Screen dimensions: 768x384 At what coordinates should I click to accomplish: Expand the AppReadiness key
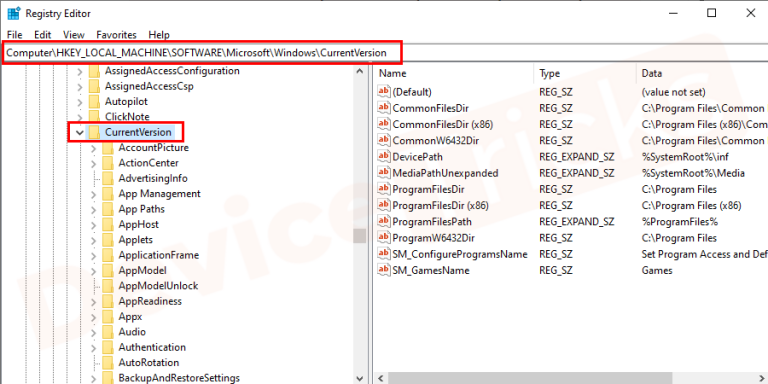[94, 301]
